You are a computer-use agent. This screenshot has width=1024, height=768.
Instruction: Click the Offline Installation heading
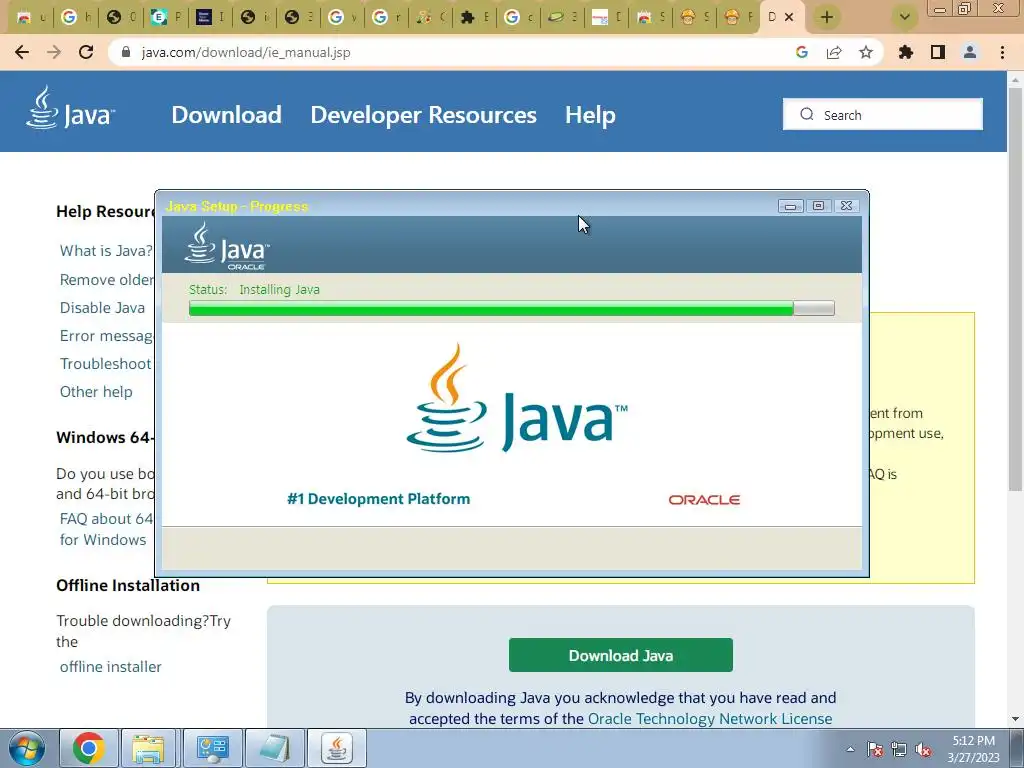128,585
